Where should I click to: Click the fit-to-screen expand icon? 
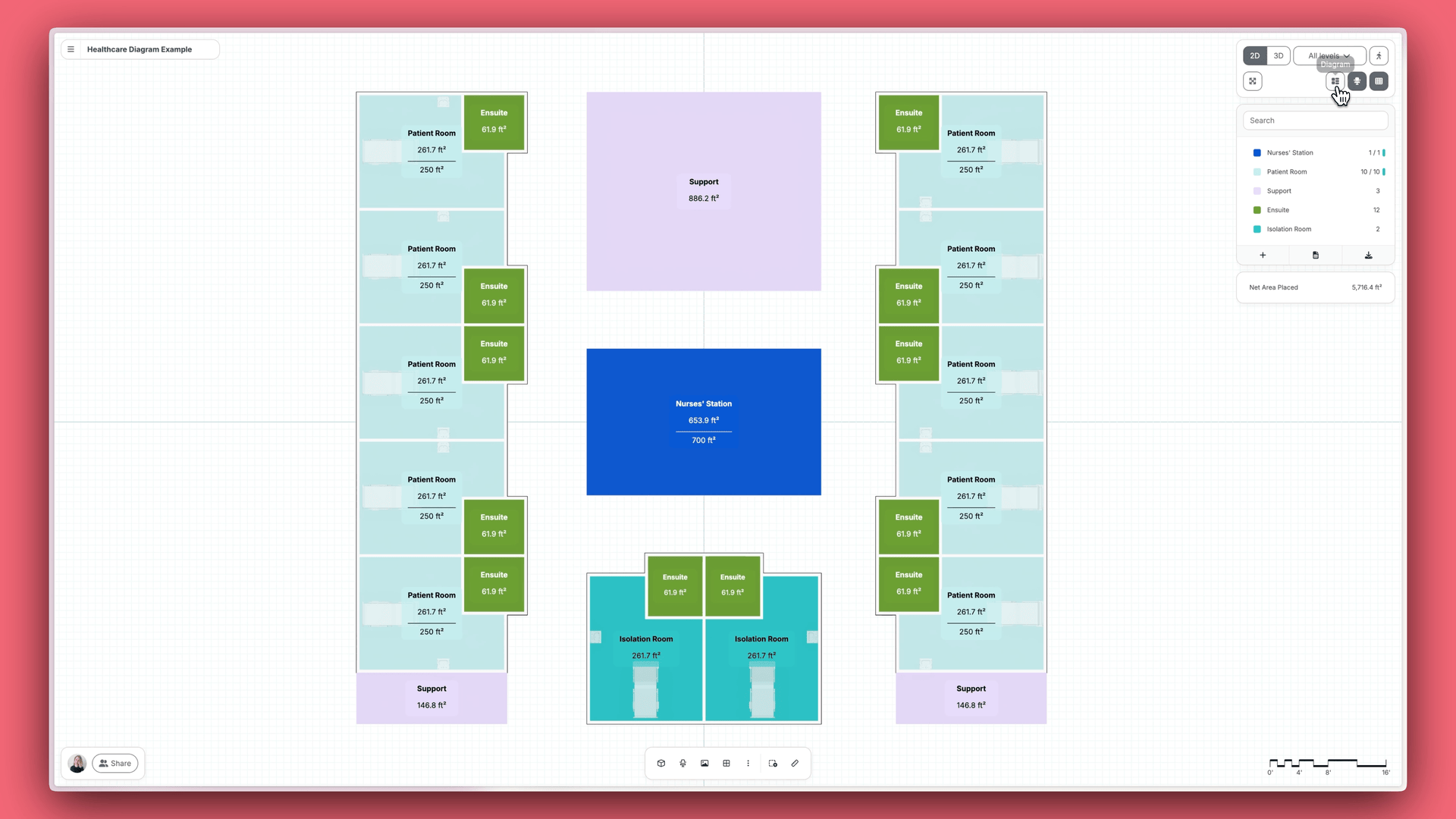pyautogui.click(x=1253, y=81)
